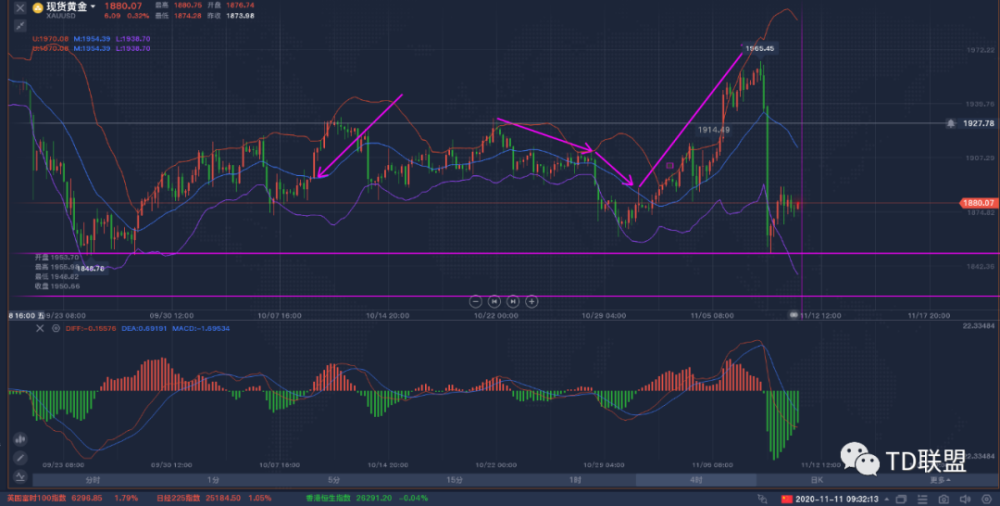
Task: Select the 分时 timeframe tab
Action: tap(91, 480)
